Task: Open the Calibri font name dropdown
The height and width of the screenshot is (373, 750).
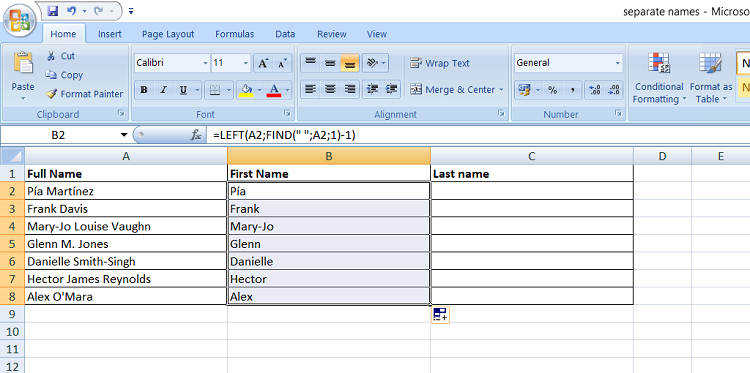Action: pos(205,63)
